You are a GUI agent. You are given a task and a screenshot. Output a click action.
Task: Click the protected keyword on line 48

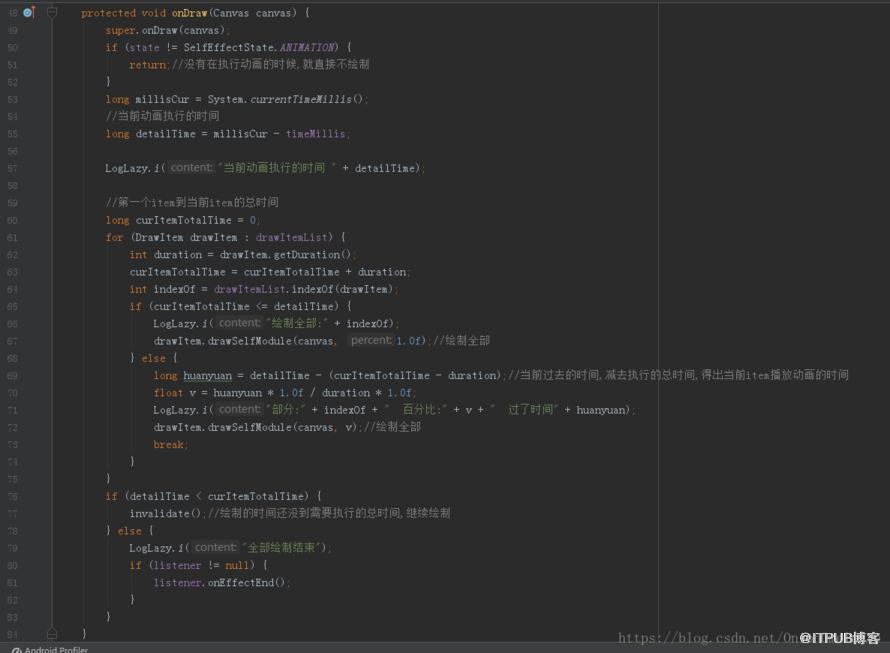tap(108, 12)
